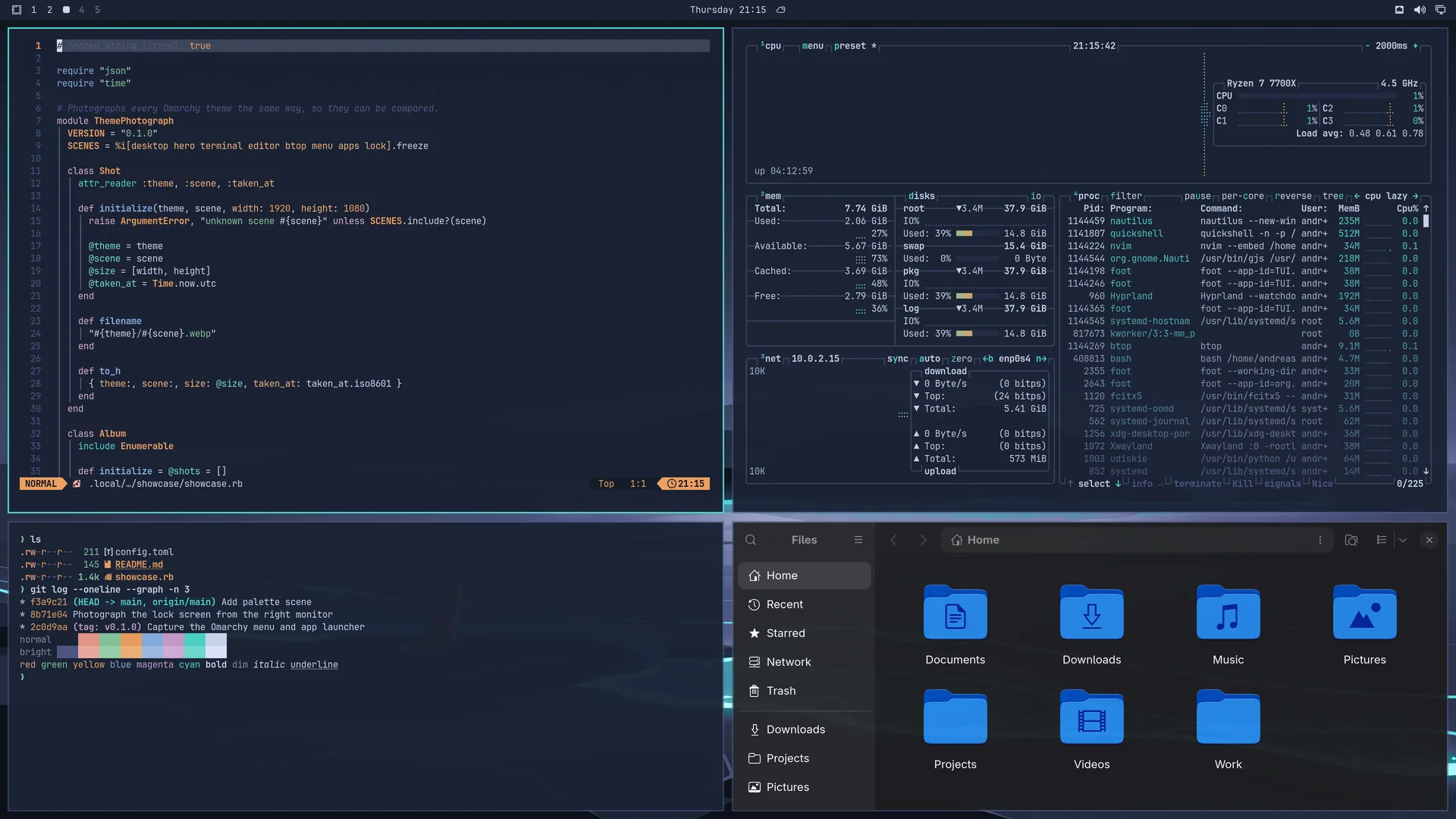Switch Files to the list view icon

(x=1382, y=540)
